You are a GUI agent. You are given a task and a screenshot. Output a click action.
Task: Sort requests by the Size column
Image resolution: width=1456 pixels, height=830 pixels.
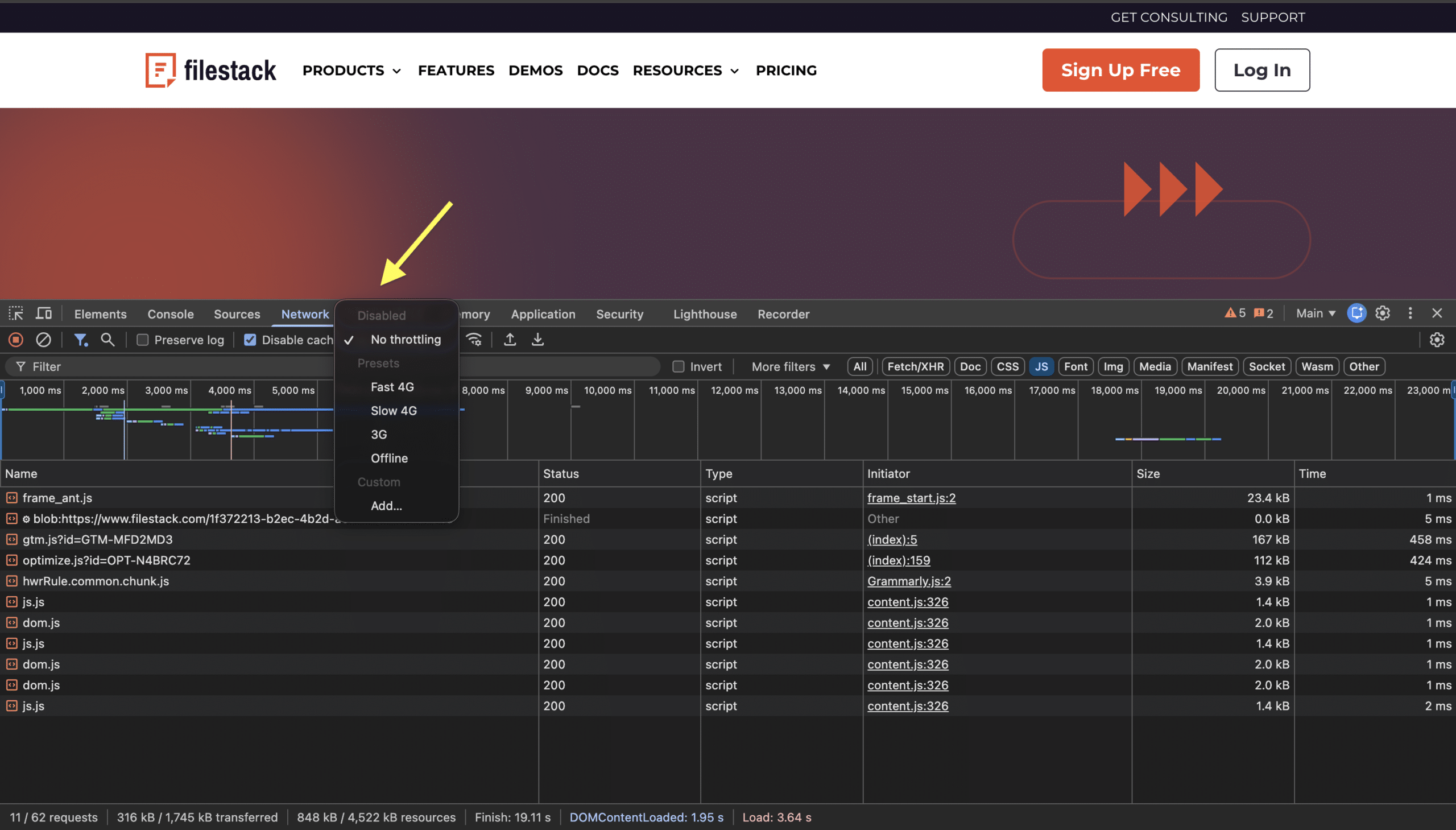1213,474
